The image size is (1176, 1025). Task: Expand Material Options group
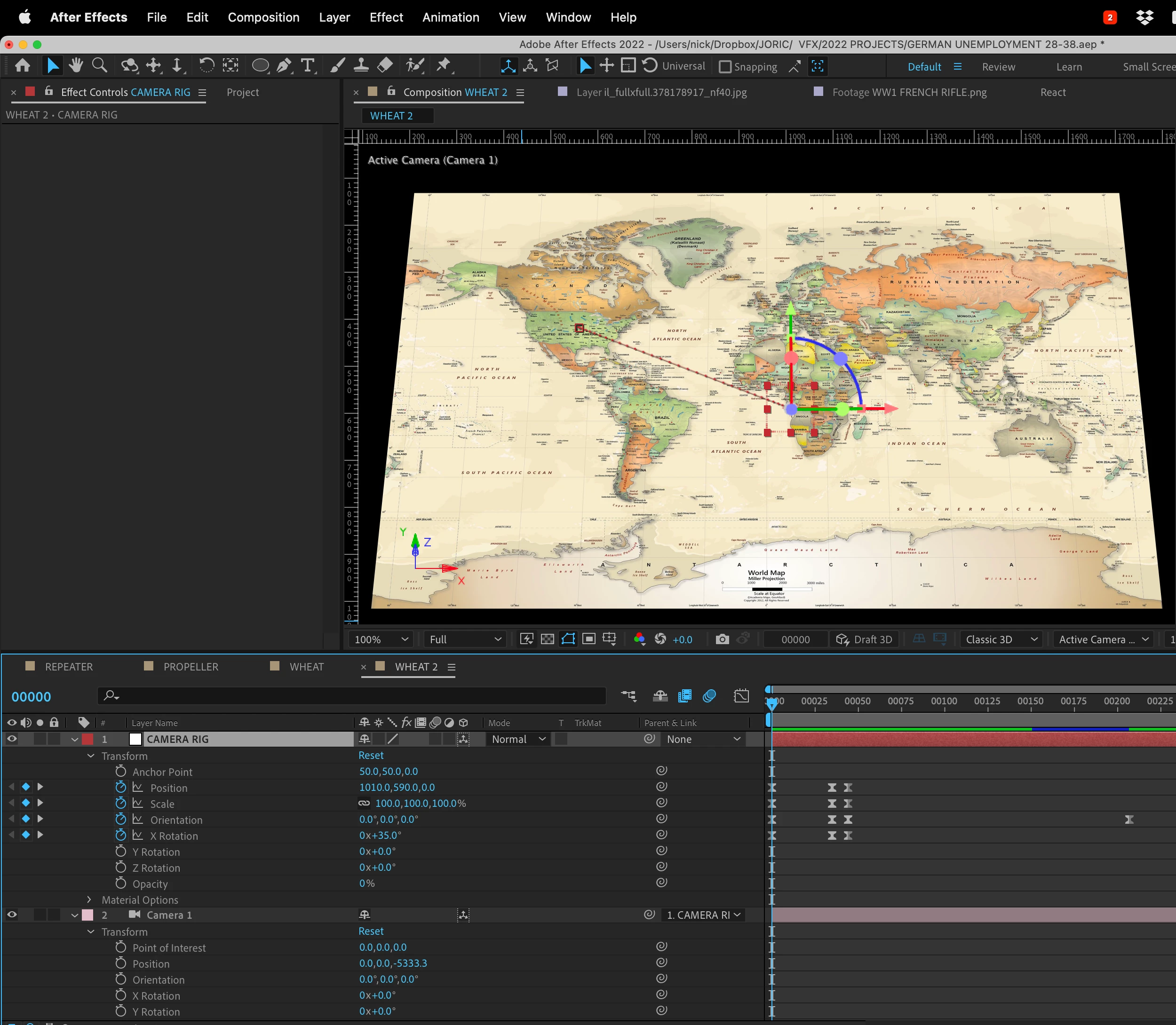pyautogui.click(x=89, y=900)
